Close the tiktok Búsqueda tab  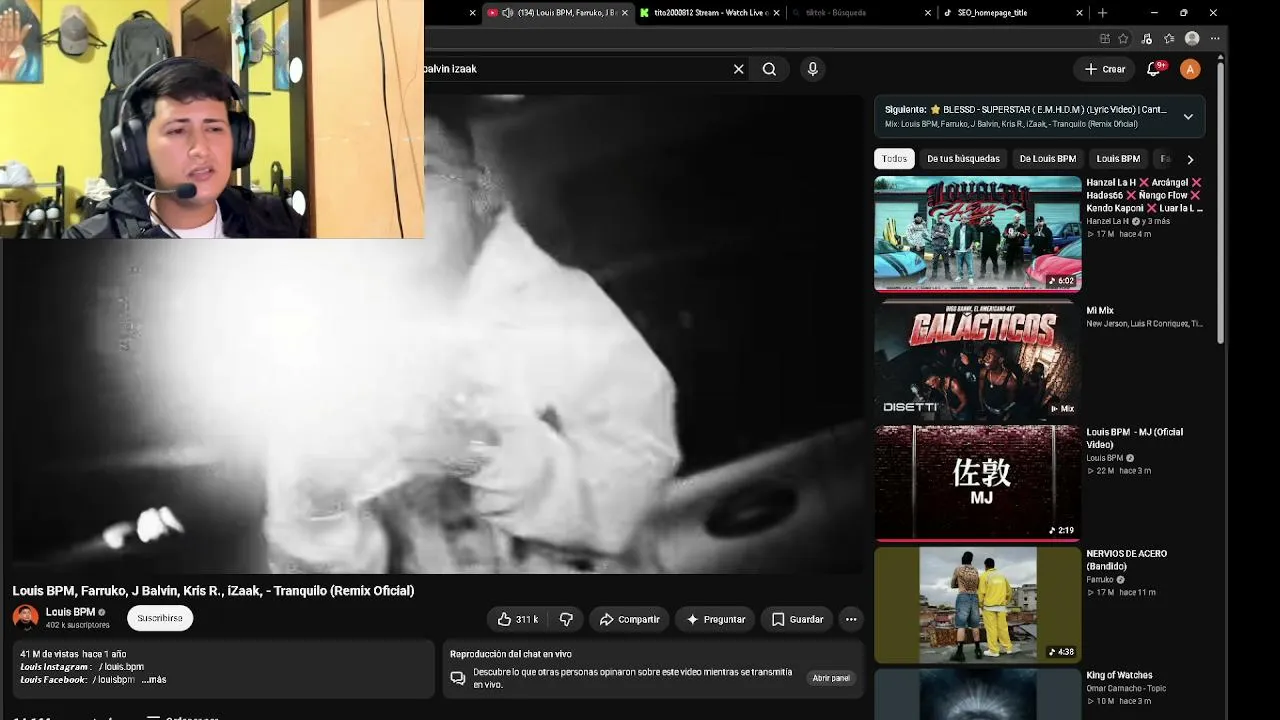(x=927, y=13)
